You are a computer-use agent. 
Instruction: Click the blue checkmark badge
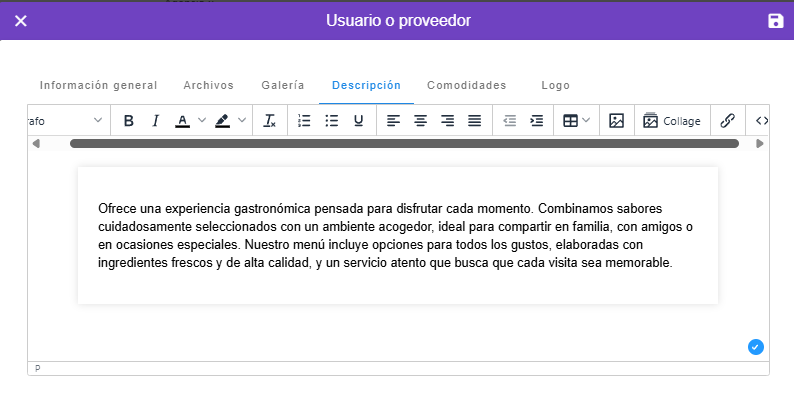(756, 347)
